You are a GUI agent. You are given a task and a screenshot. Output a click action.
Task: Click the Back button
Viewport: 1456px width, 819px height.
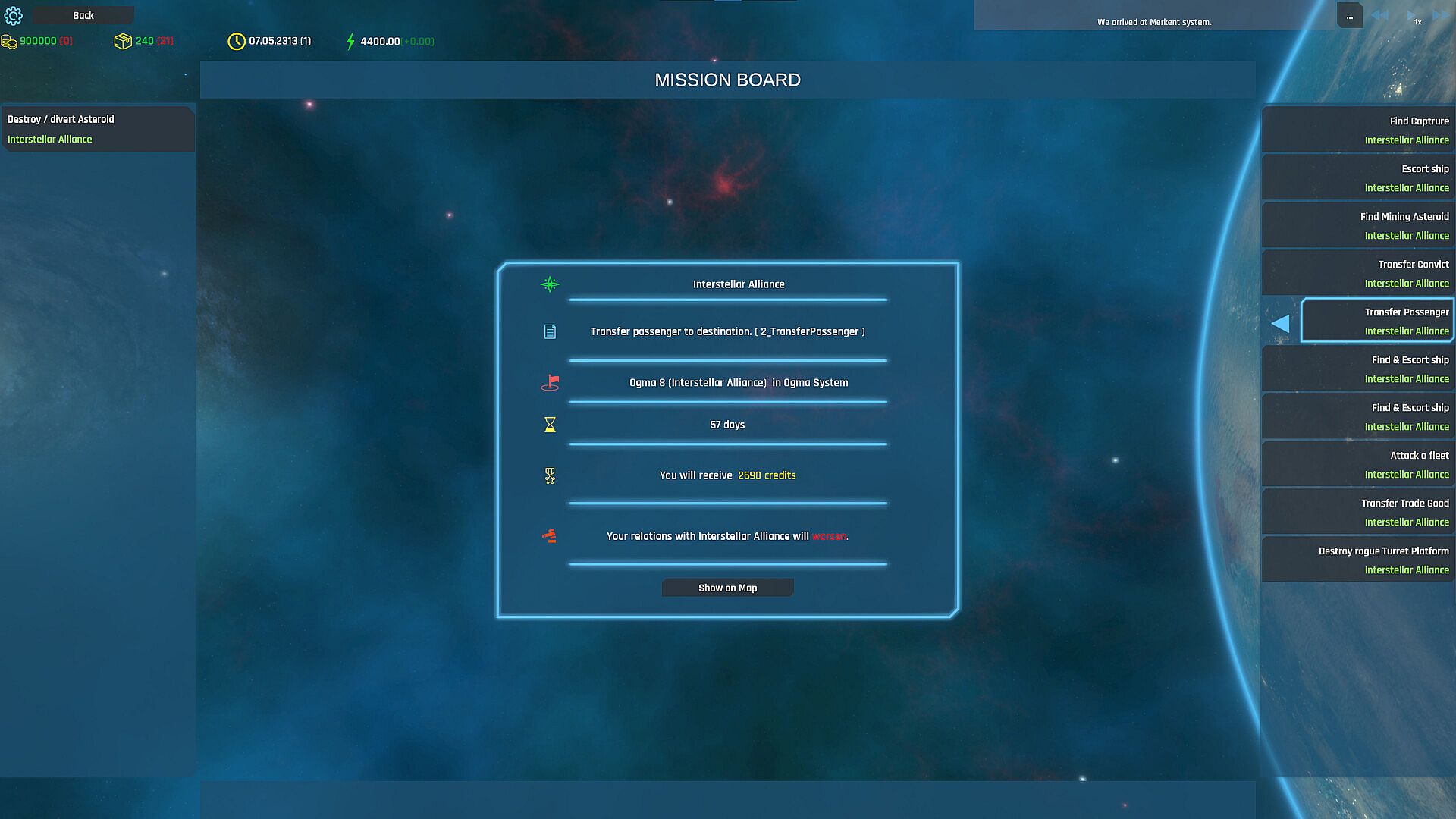(x=83, y=15)
